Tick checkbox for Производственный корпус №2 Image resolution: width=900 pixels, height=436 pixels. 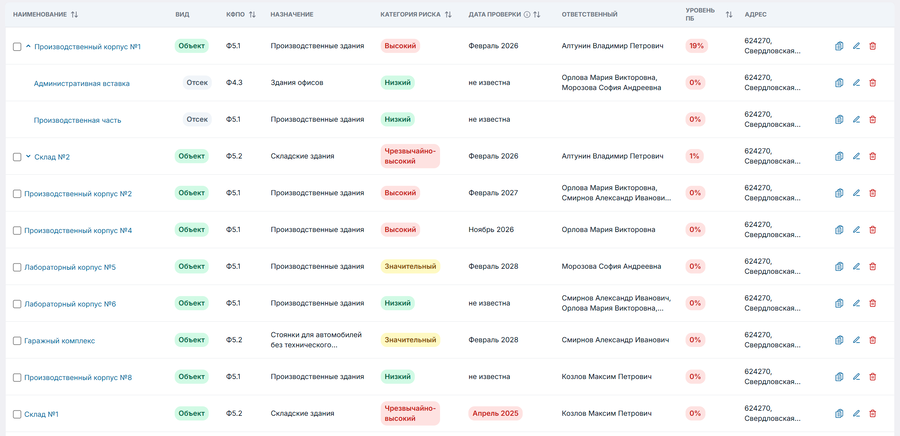pos(17,194)
